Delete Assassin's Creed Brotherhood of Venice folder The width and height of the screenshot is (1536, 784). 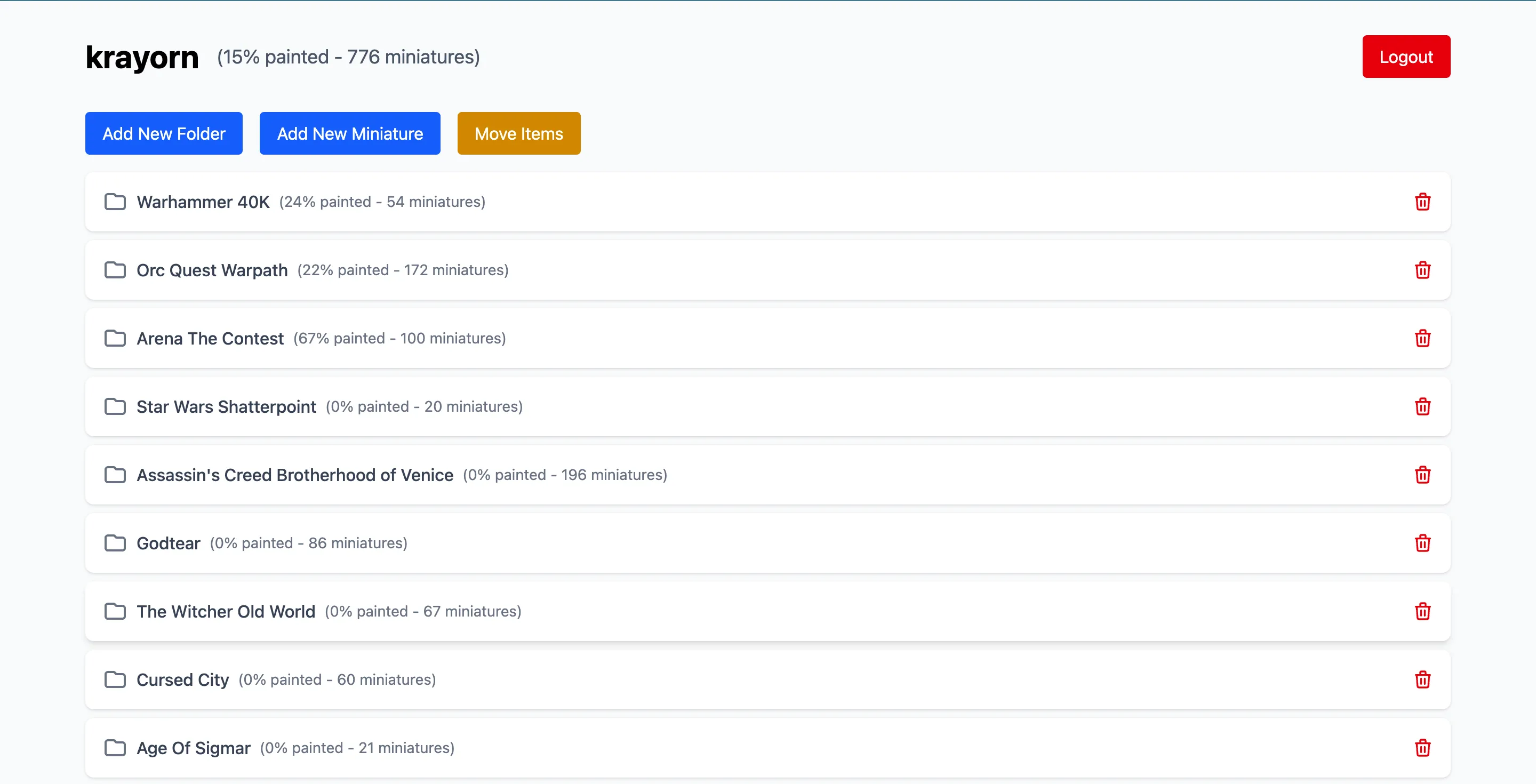(1422, 475)
